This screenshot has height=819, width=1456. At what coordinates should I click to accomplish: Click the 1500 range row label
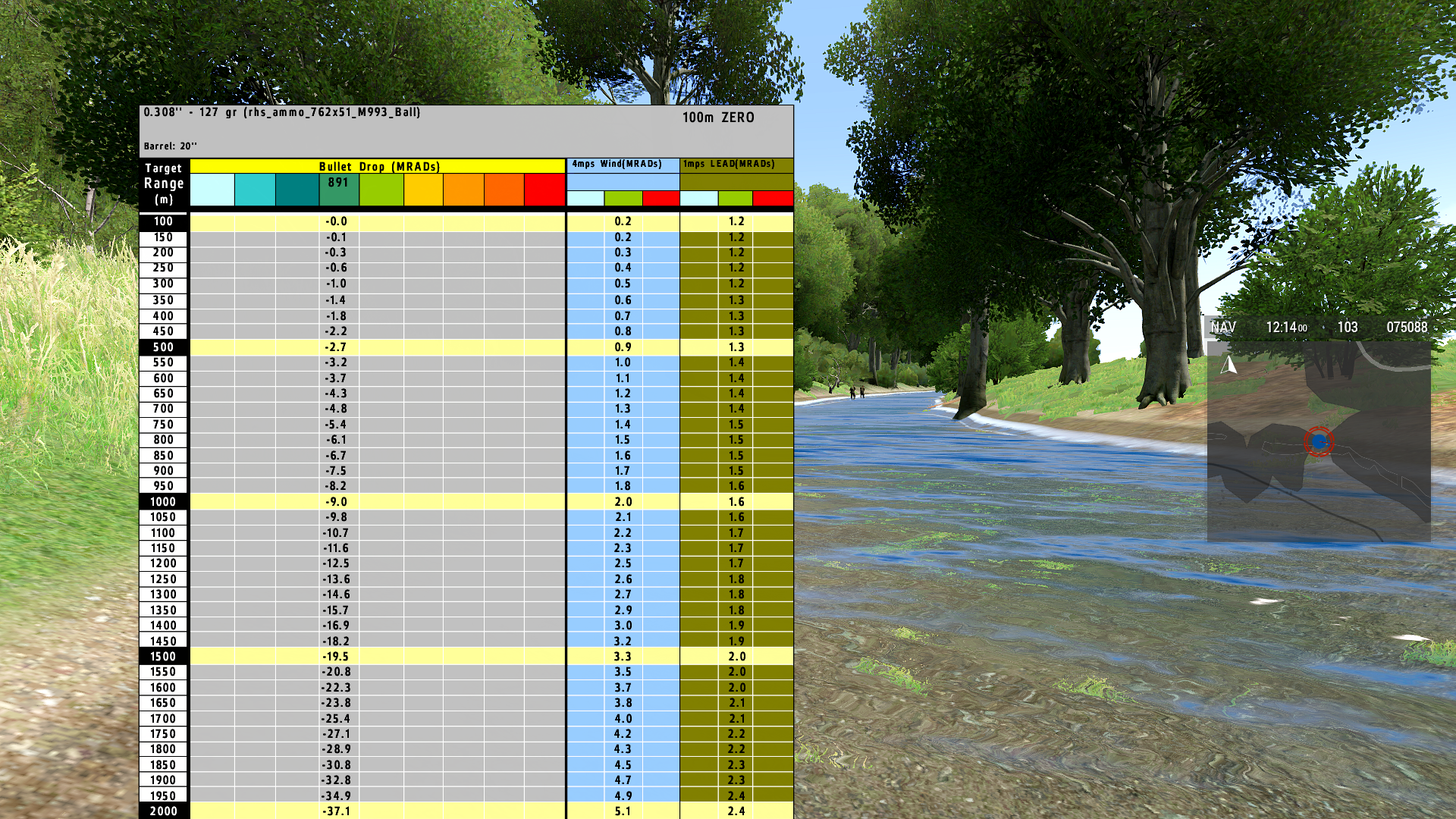164,657
